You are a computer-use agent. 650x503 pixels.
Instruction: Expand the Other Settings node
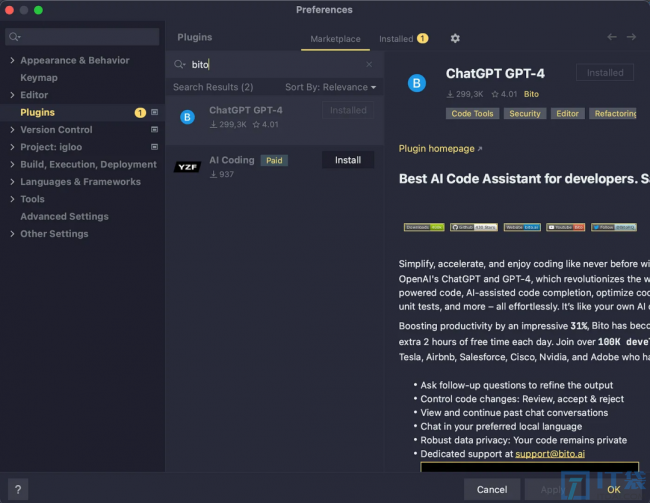tap(12, 234)
